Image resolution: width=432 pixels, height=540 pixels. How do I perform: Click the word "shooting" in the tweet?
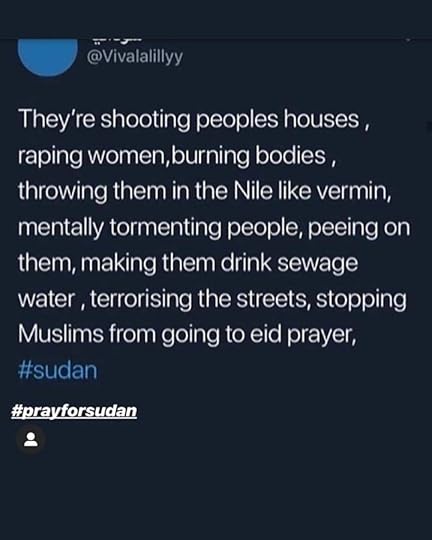[145, 120]
